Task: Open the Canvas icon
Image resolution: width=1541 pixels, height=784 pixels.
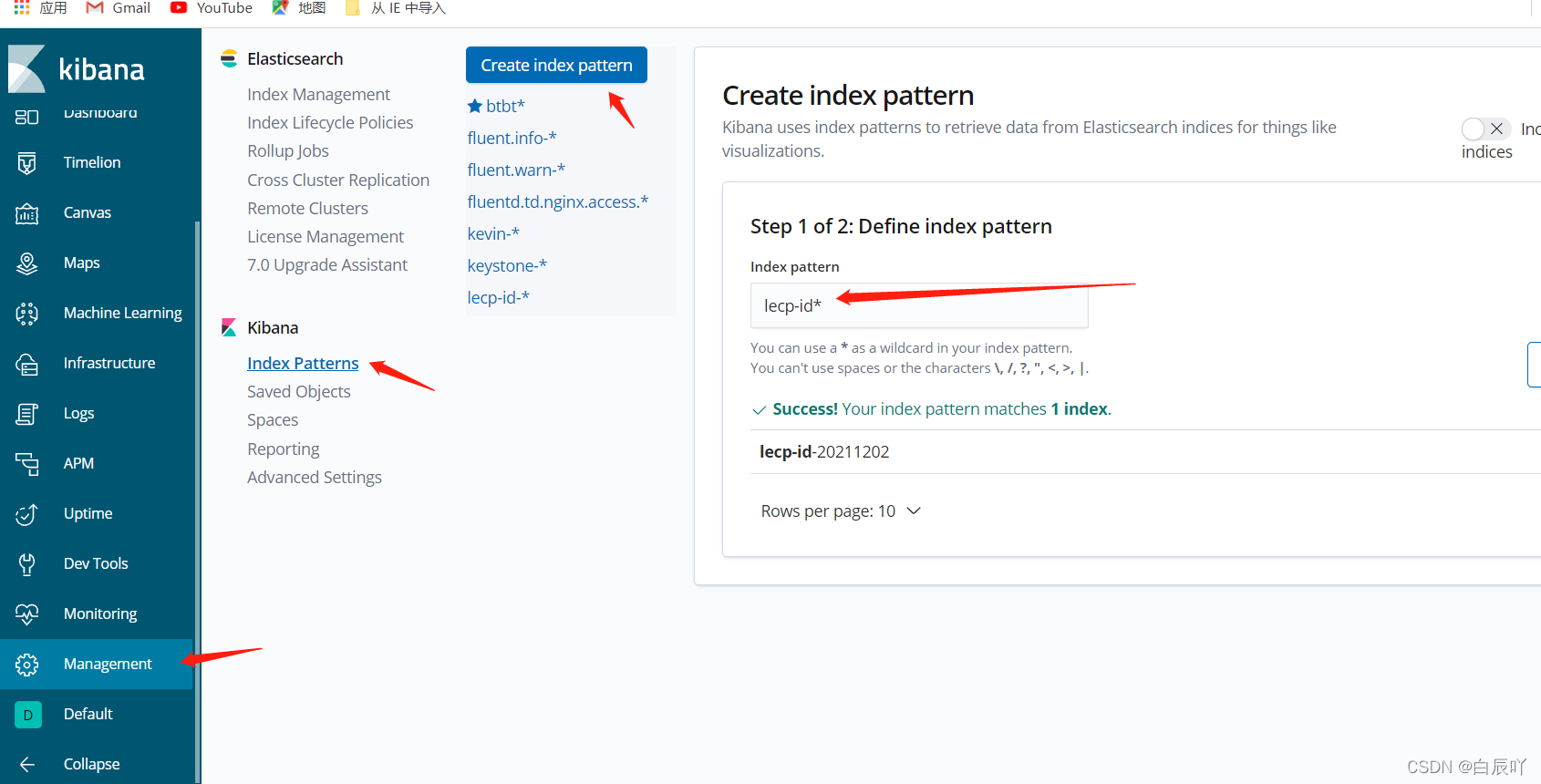Action: pos(27,213)
